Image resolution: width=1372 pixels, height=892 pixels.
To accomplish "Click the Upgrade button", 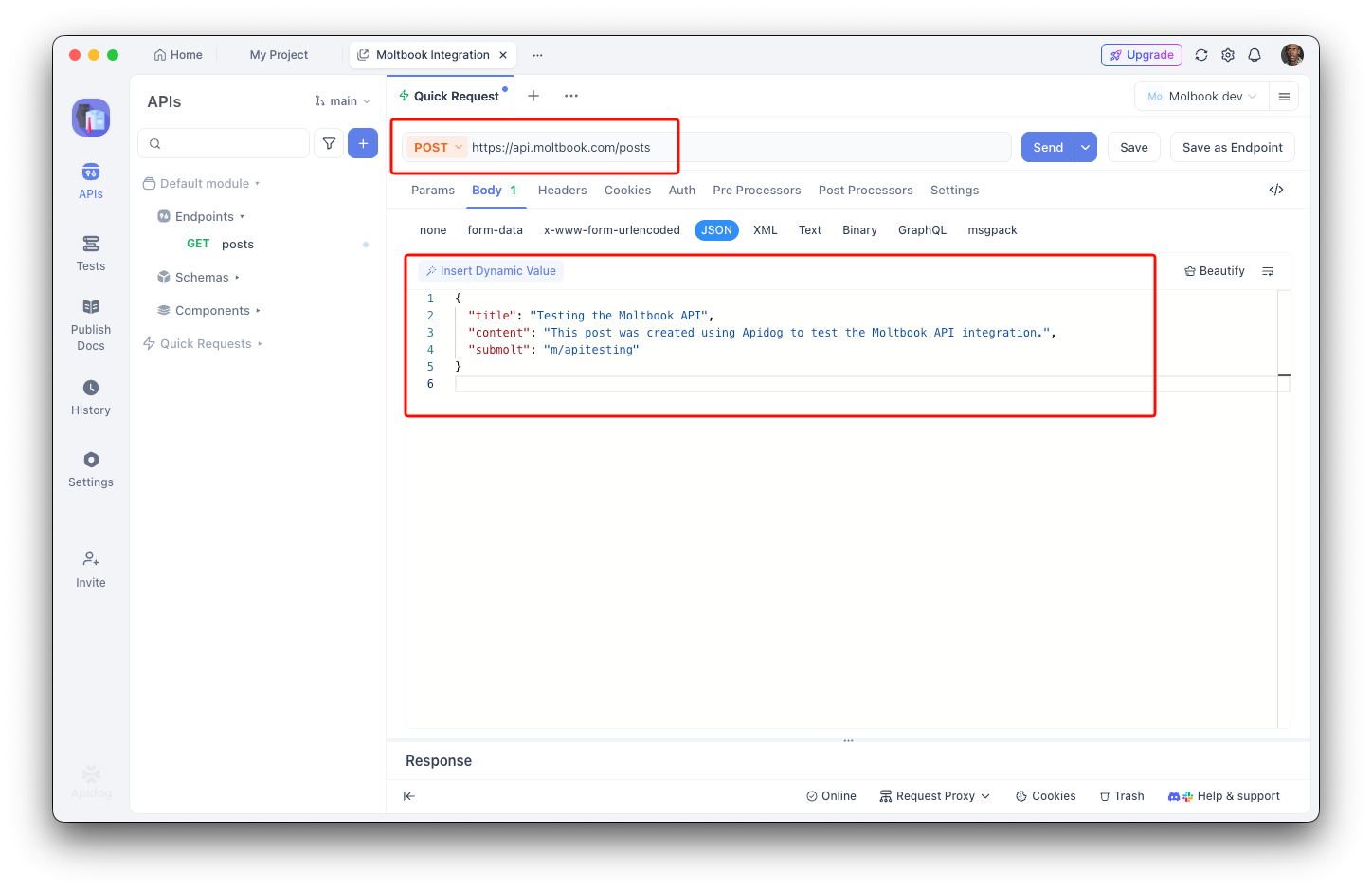I will point(1142,55).
